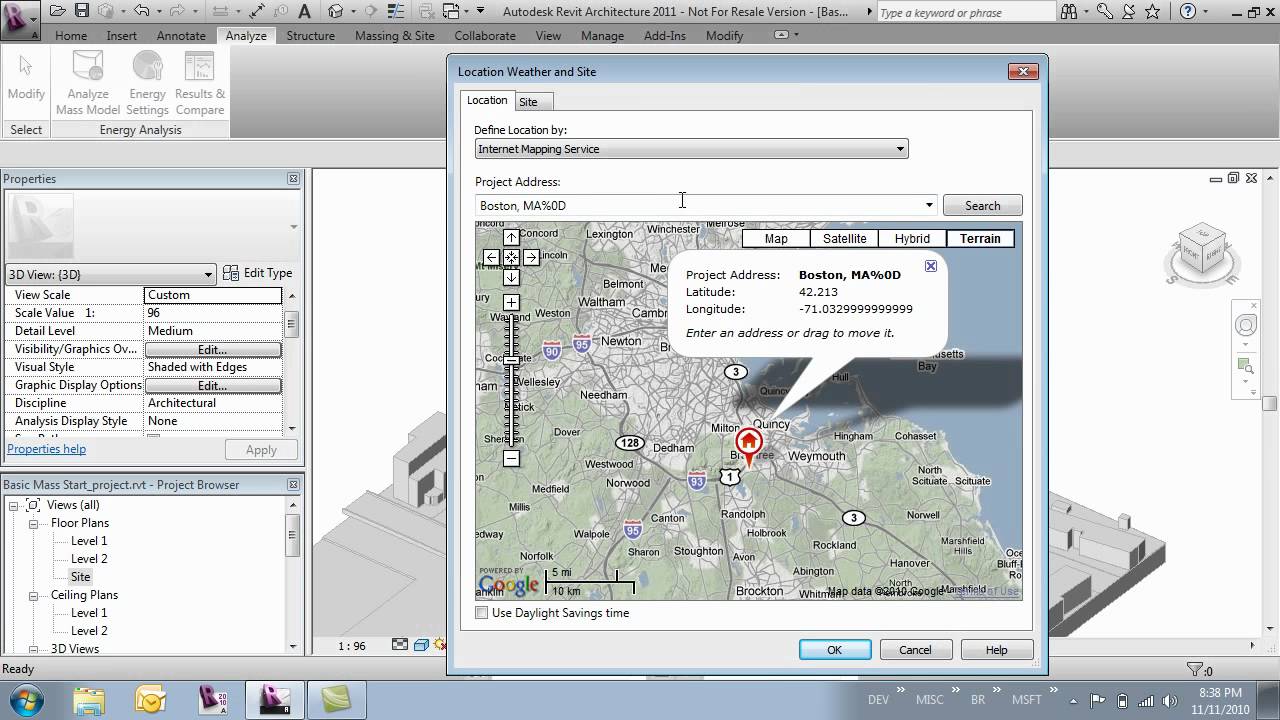Open the Project Address dropdown
The height and width of the screenshot is (720, 1280).
click(928, 204)
